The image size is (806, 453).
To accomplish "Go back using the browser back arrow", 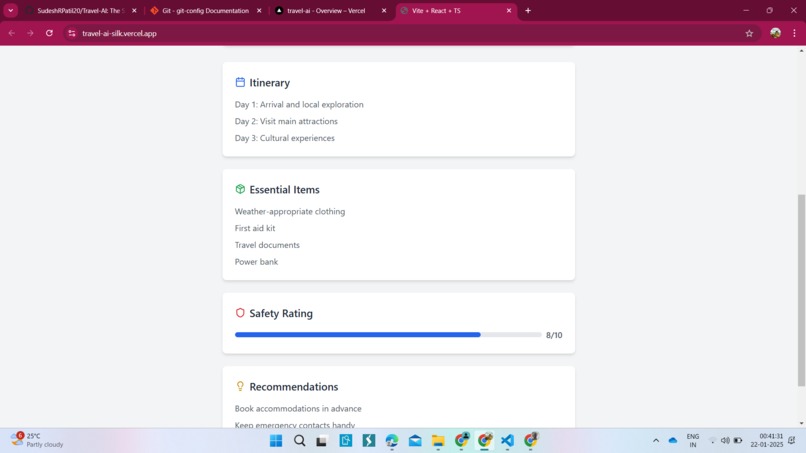I will (x=12, y=33).
